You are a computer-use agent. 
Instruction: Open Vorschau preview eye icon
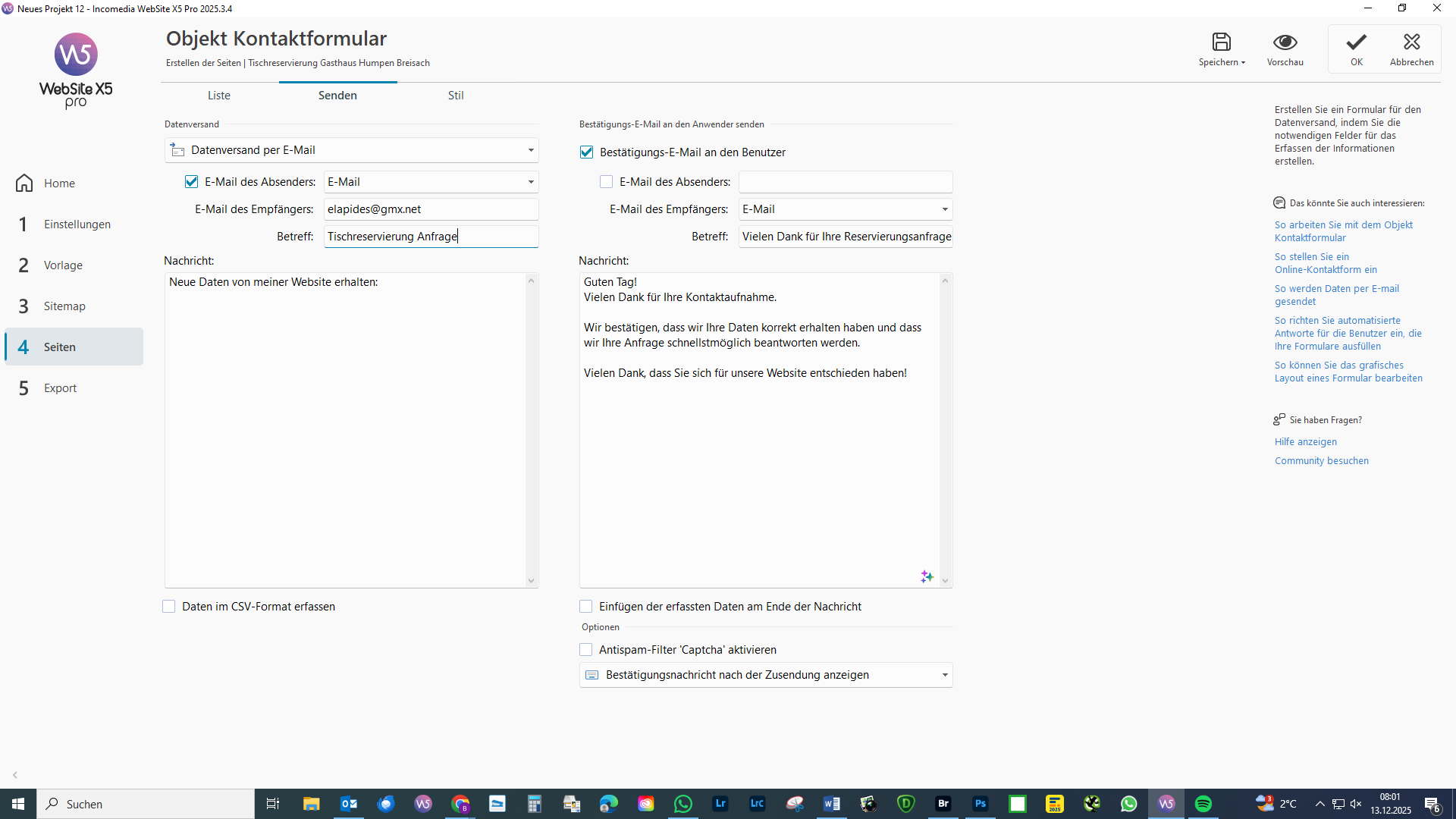click(x=1285, y=42)
